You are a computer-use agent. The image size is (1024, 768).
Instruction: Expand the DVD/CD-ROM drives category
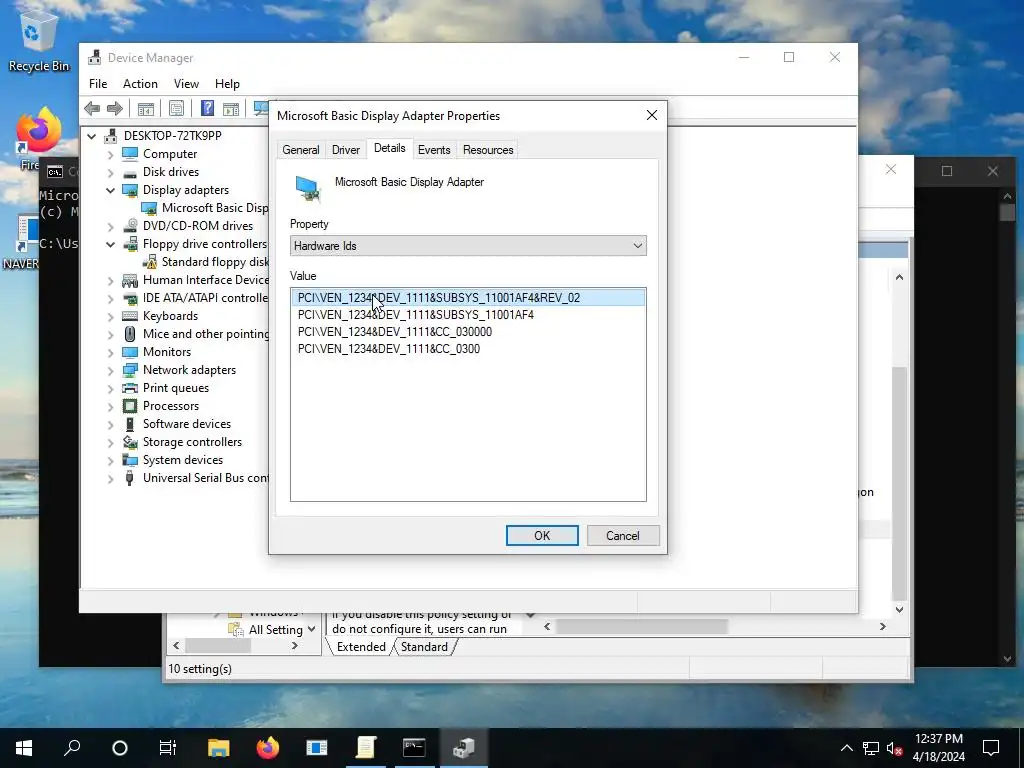110,226
